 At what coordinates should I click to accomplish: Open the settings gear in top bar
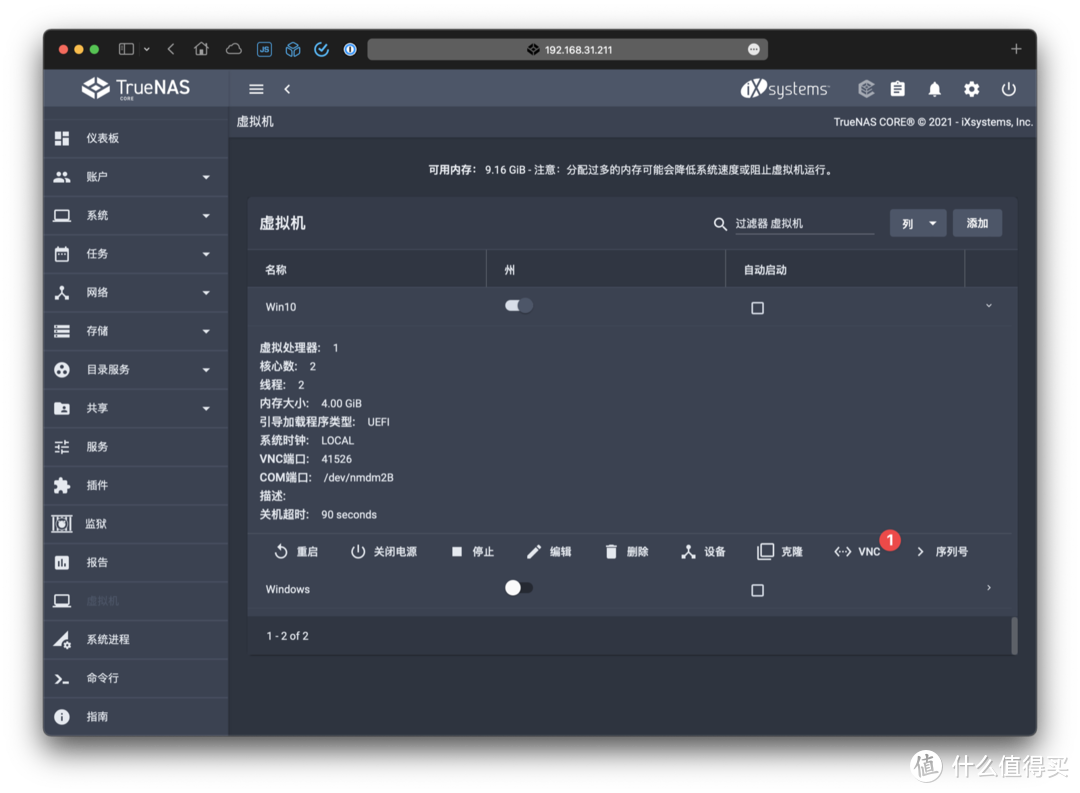tap(971, 89)
